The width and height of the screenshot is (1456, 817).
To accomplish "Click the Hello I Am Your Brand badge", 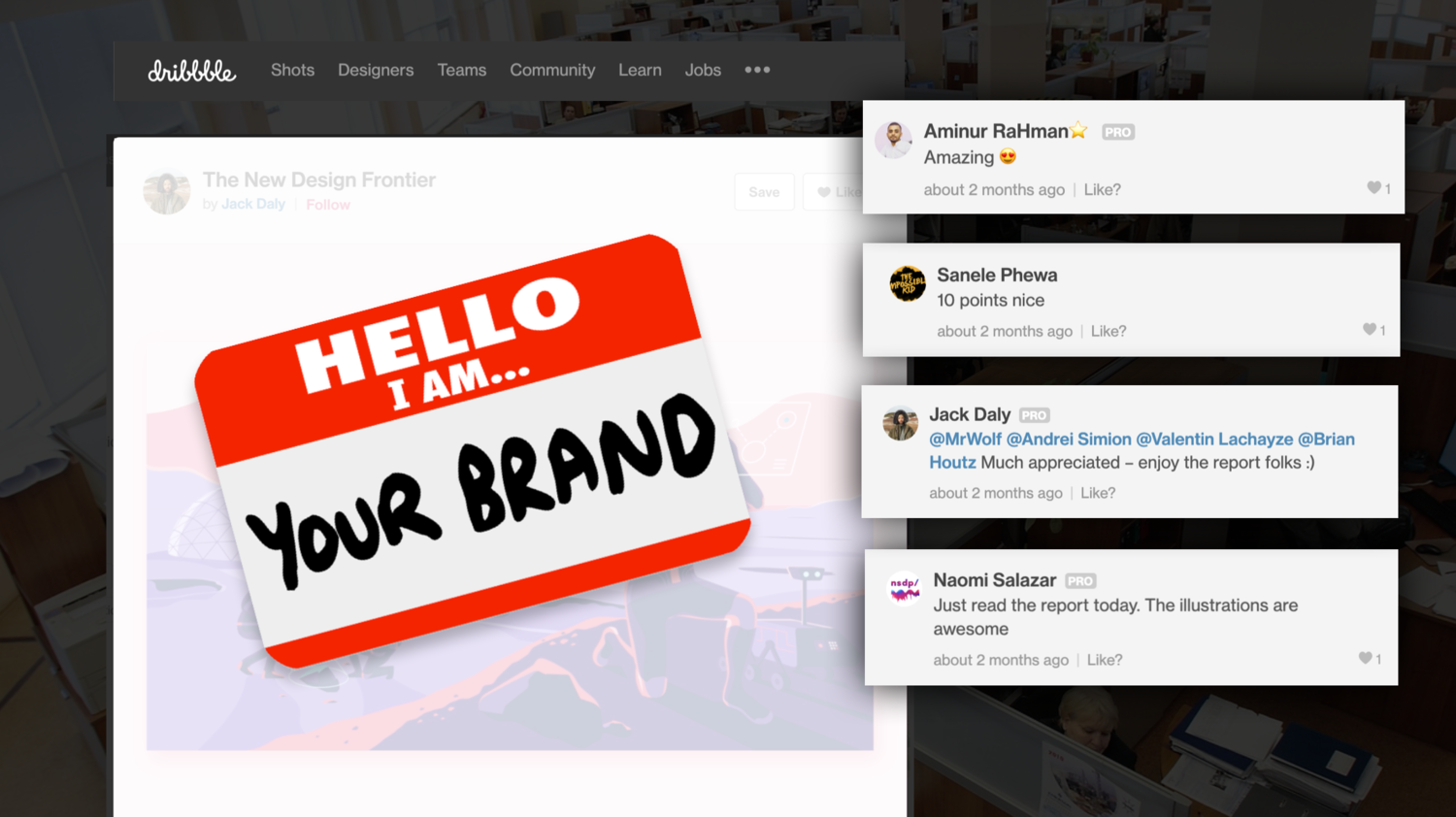I will (x=473, y=450).
